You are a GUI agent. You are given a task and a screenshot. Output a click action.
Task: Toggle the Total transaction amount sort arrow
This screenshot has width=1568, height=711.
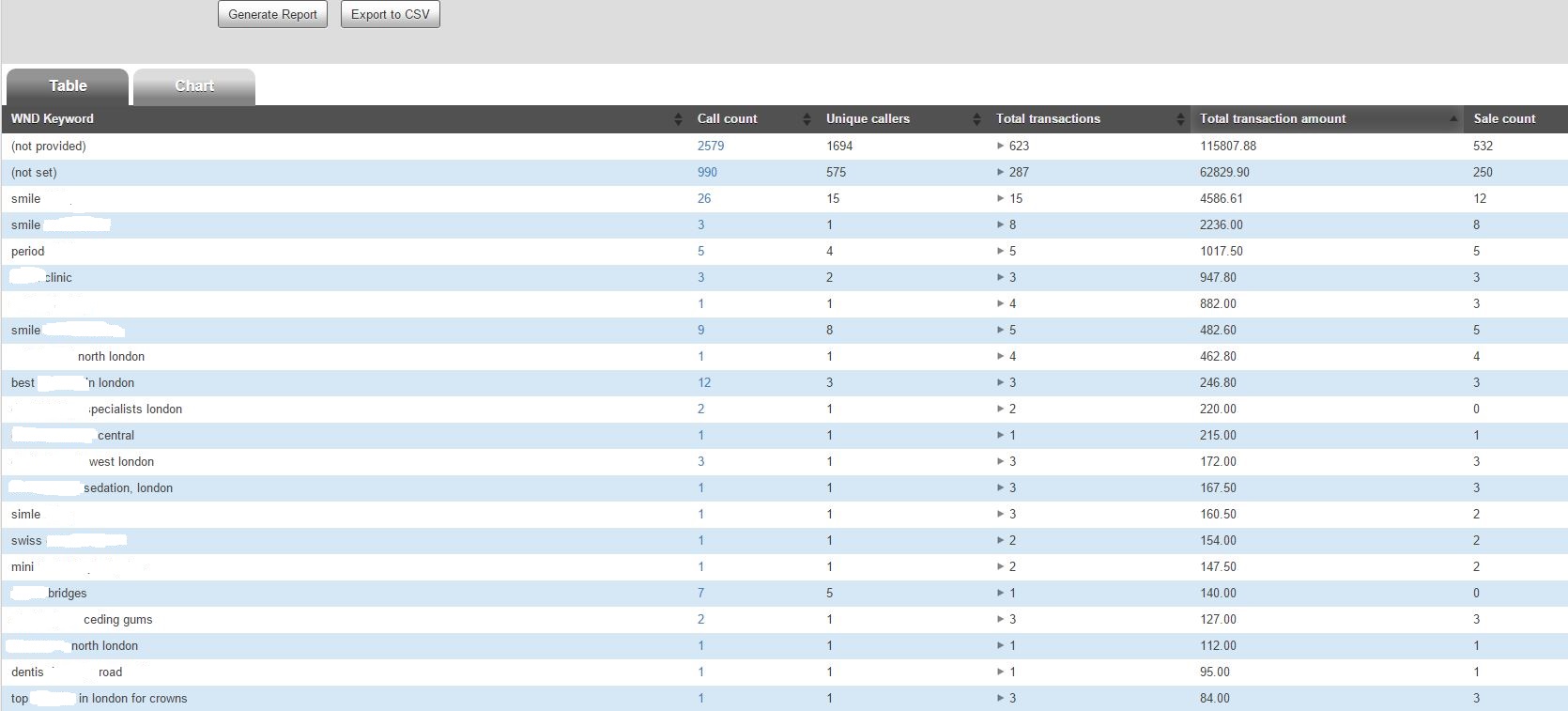1453,119
